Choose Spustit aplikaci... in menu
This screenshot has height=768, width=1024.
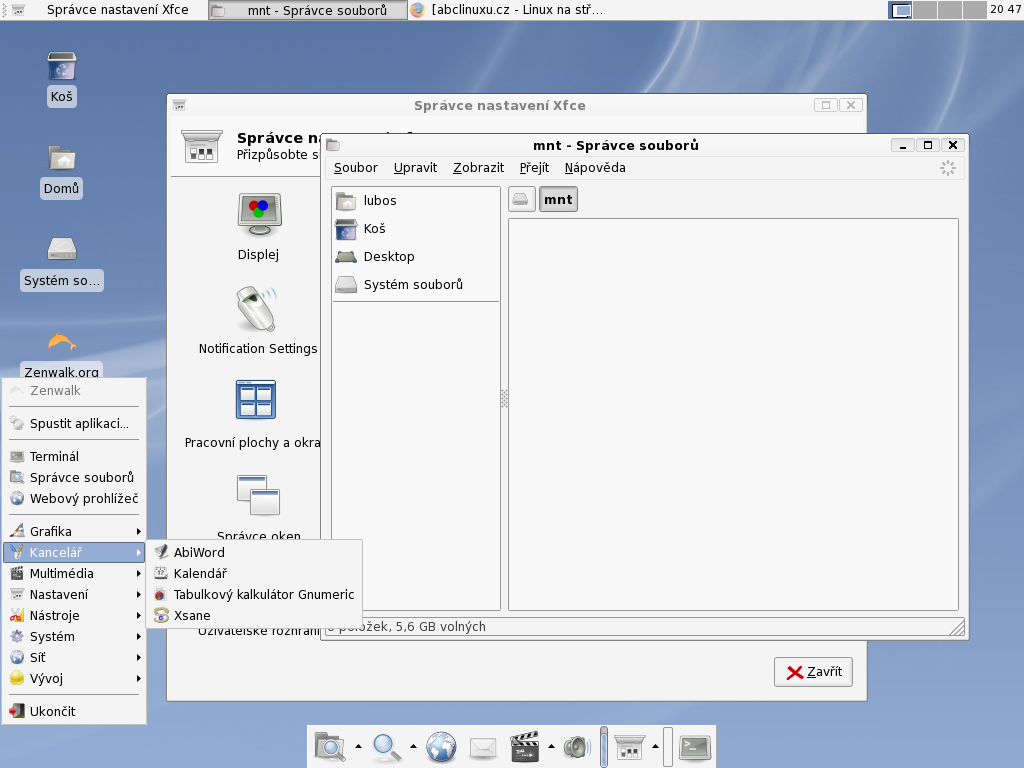[x=74, y=423]
